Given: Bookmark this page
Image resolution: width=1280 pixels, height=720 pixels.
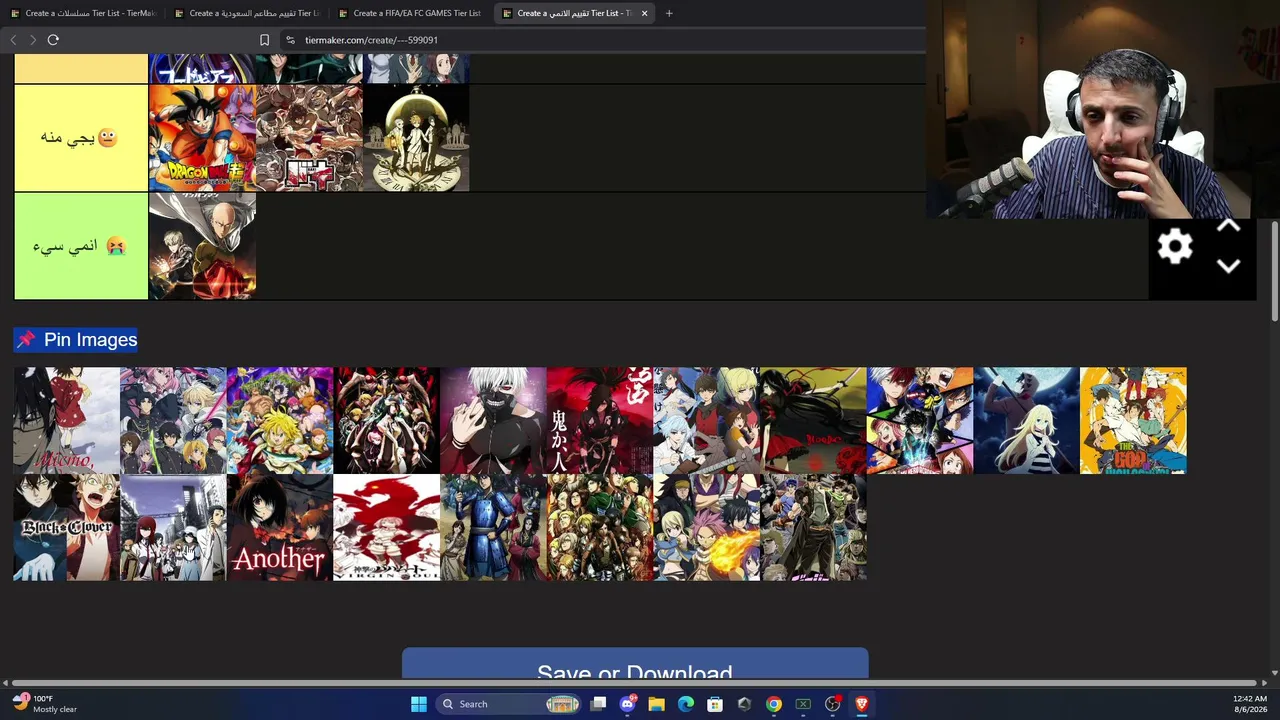Looking at the screenshot, I should coord(264,40).
